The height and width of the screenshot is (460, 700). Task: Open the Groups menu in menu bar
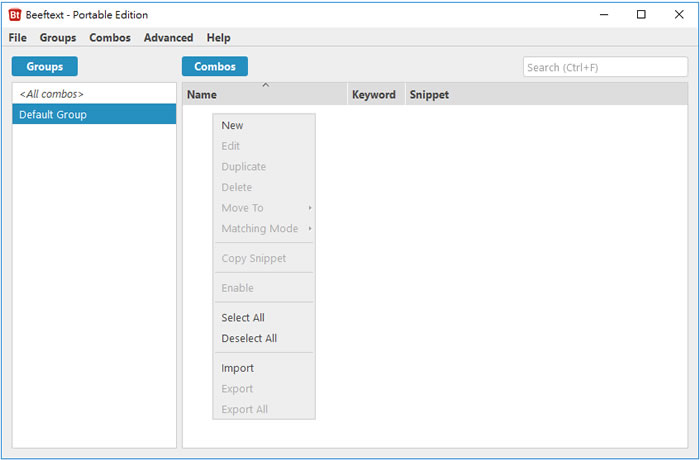tap(58, 38)
